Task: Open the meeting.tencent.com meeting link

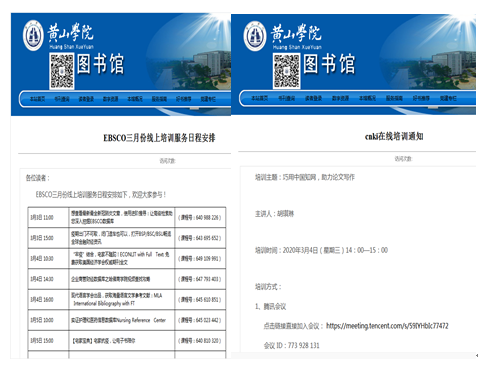Action: coord(387,326)
